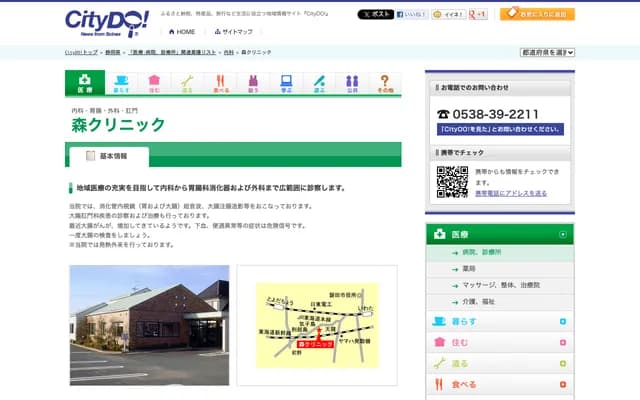Image resolution: width=640 pixels, height=400 pixels.
Task: Select the 住む house icon in the category bar
Action: 154,83
